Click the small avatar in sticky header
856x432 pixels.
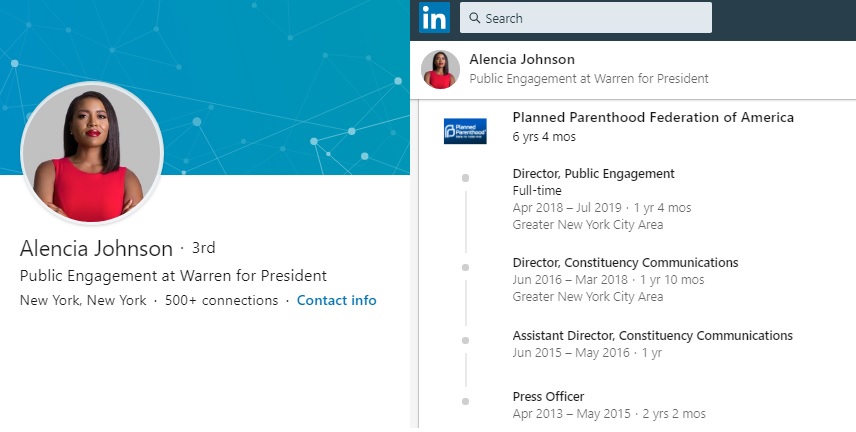pos(440,69)
